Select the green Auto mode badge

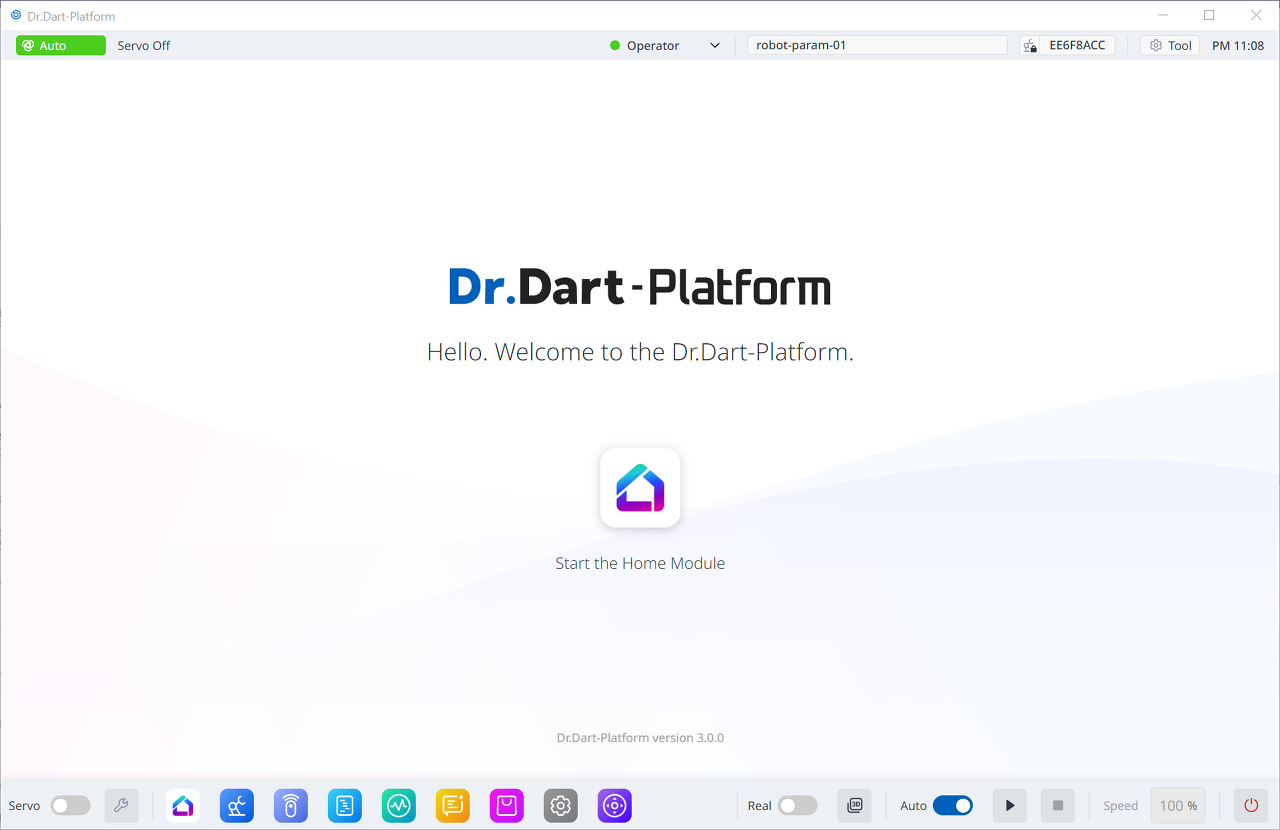click(x=60, y=45)
